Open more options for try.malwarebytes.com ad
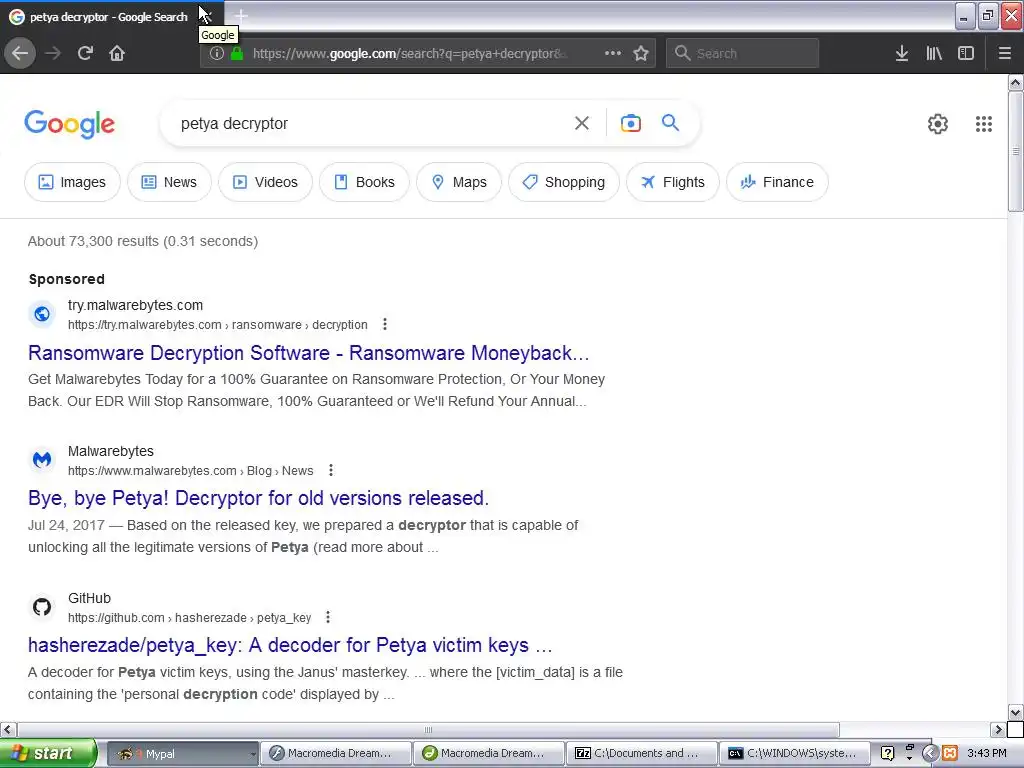The width and height of the screenshot is (1024, 768). click(385, 325)
